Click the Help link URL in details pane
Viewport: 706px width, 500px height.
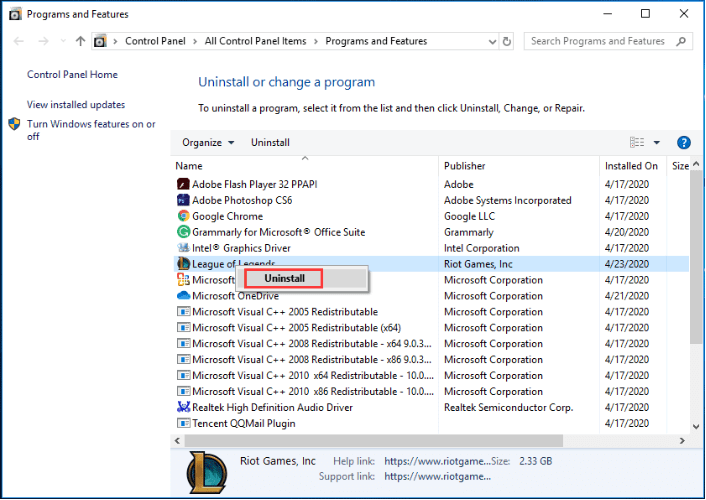point(435,461)
